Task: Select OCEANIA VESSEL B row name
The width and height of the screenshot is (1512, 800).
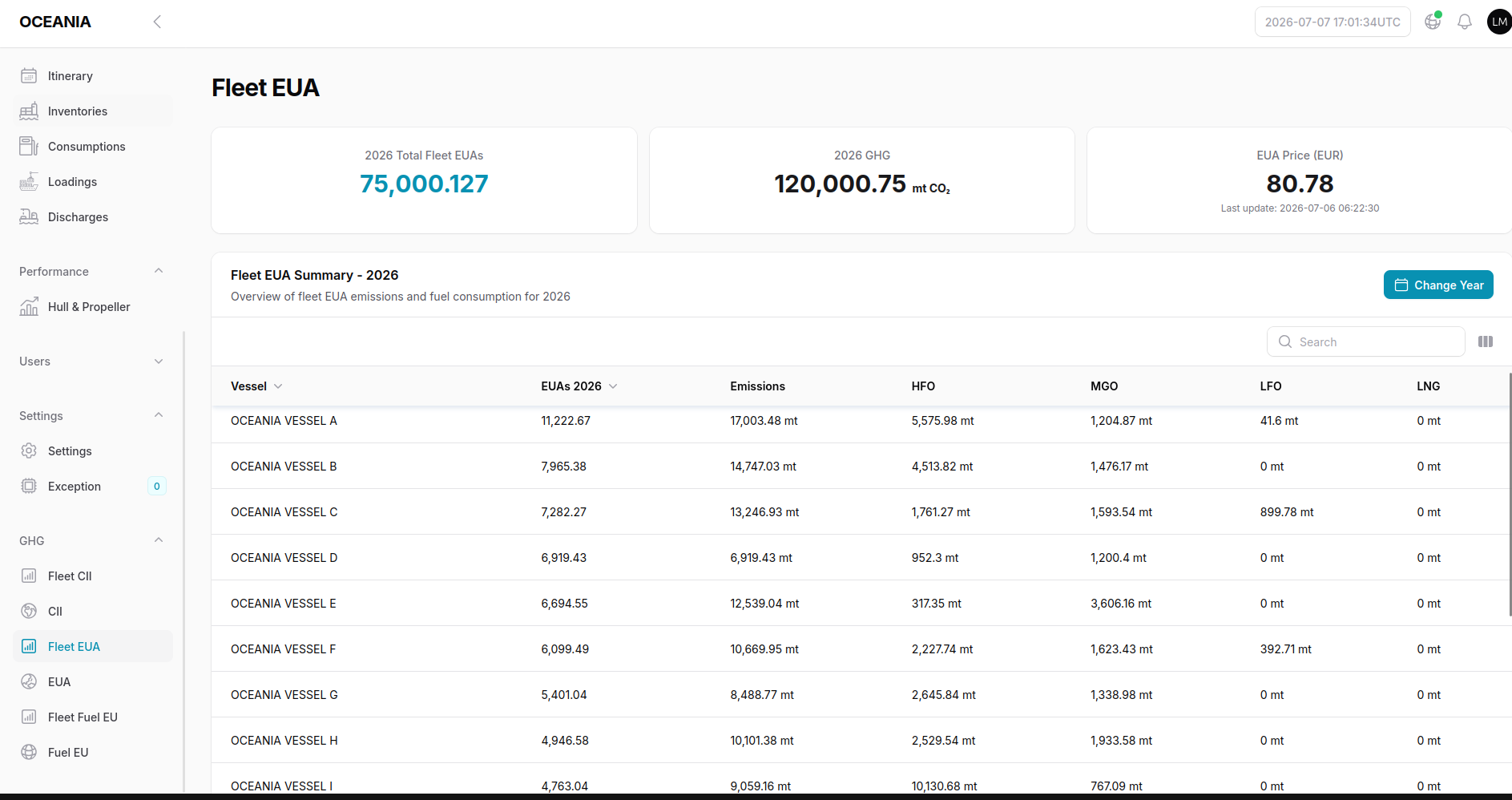Action: [284, 467]
